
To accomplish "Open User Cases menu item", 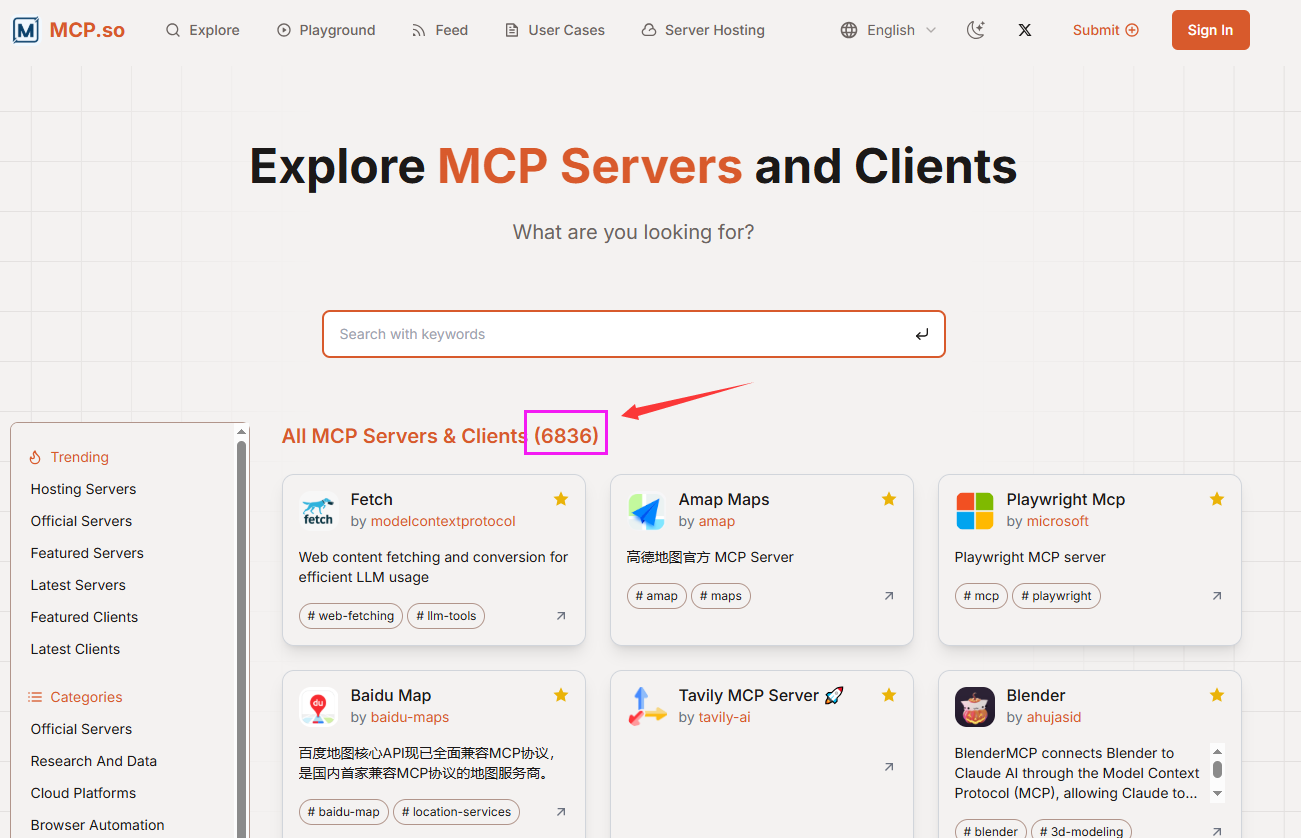I will 555,30.
